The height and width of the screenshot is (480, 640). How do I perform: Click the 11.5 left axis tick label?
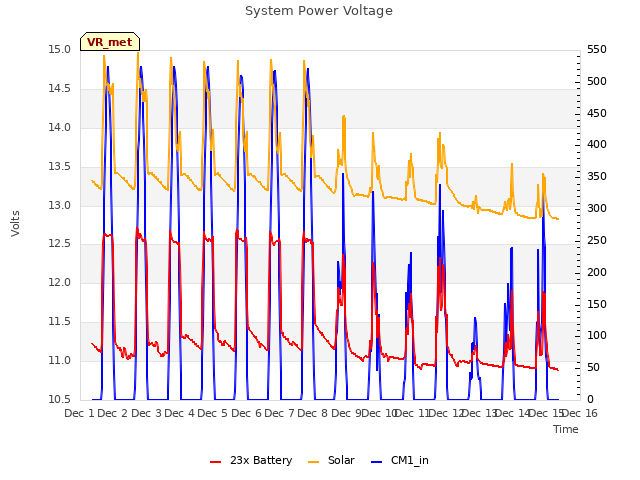tap(60, 322)
